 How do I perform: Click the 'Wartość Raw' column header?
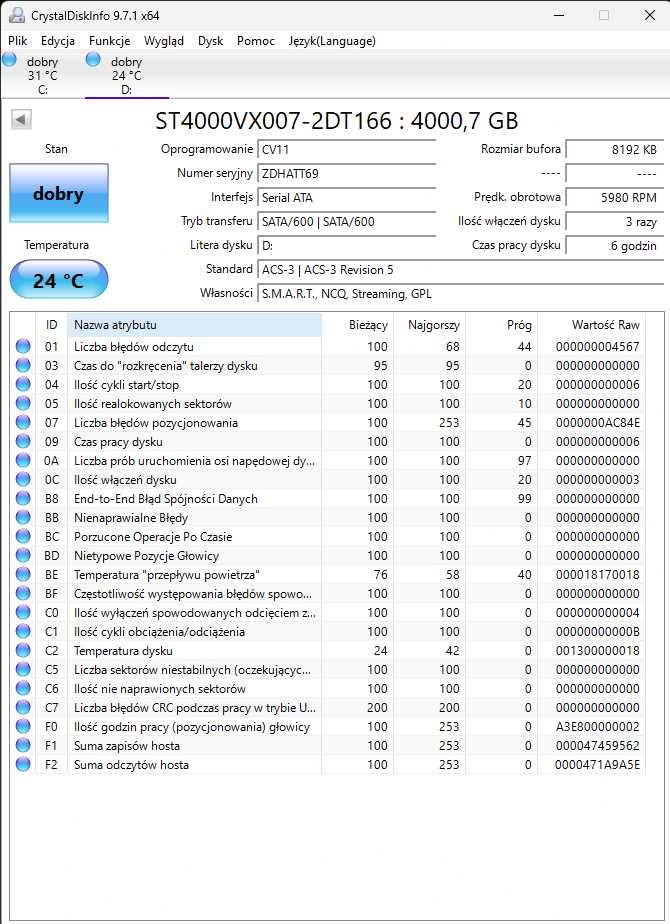(592, 325)
